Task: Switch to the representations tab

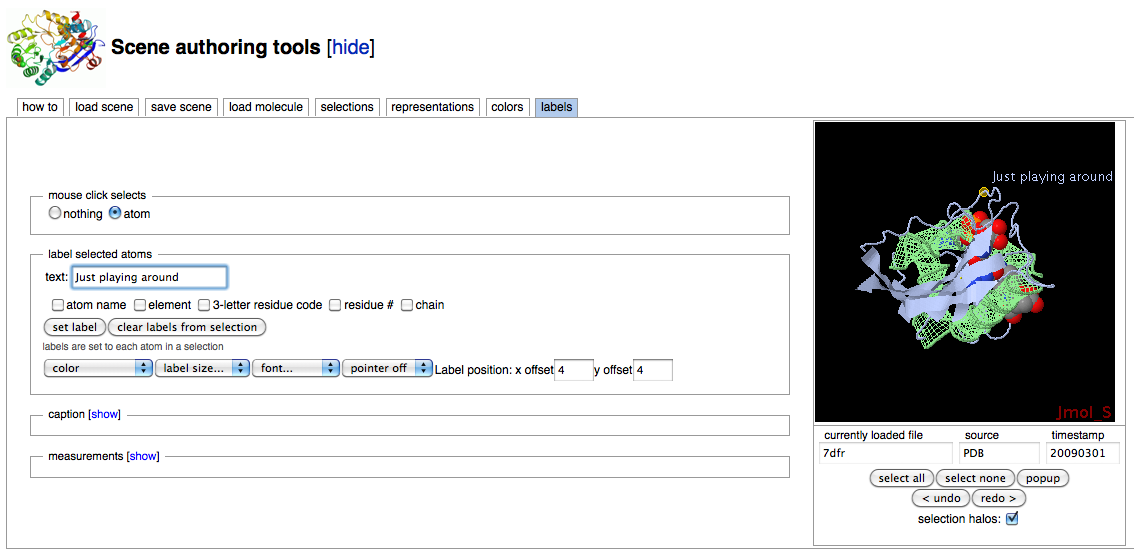Action: point(432,107)
